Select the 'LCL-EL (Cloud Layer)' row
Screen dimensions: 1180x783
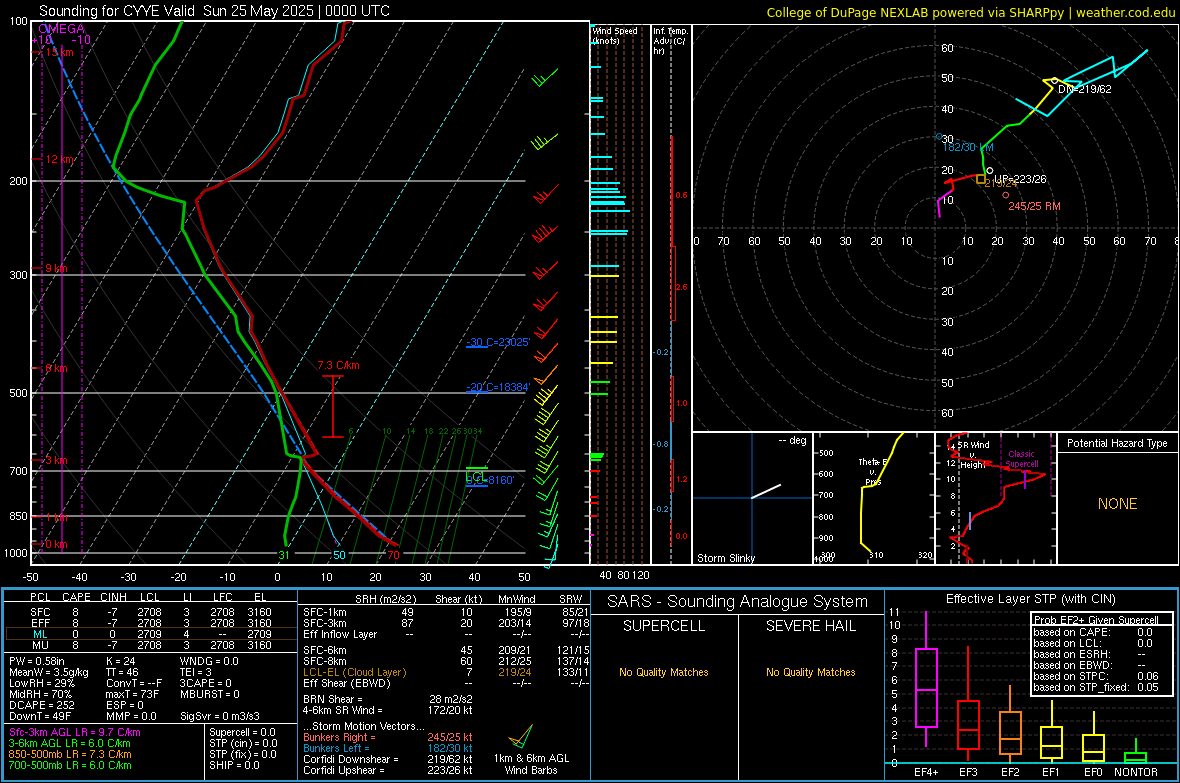[446, 672]
